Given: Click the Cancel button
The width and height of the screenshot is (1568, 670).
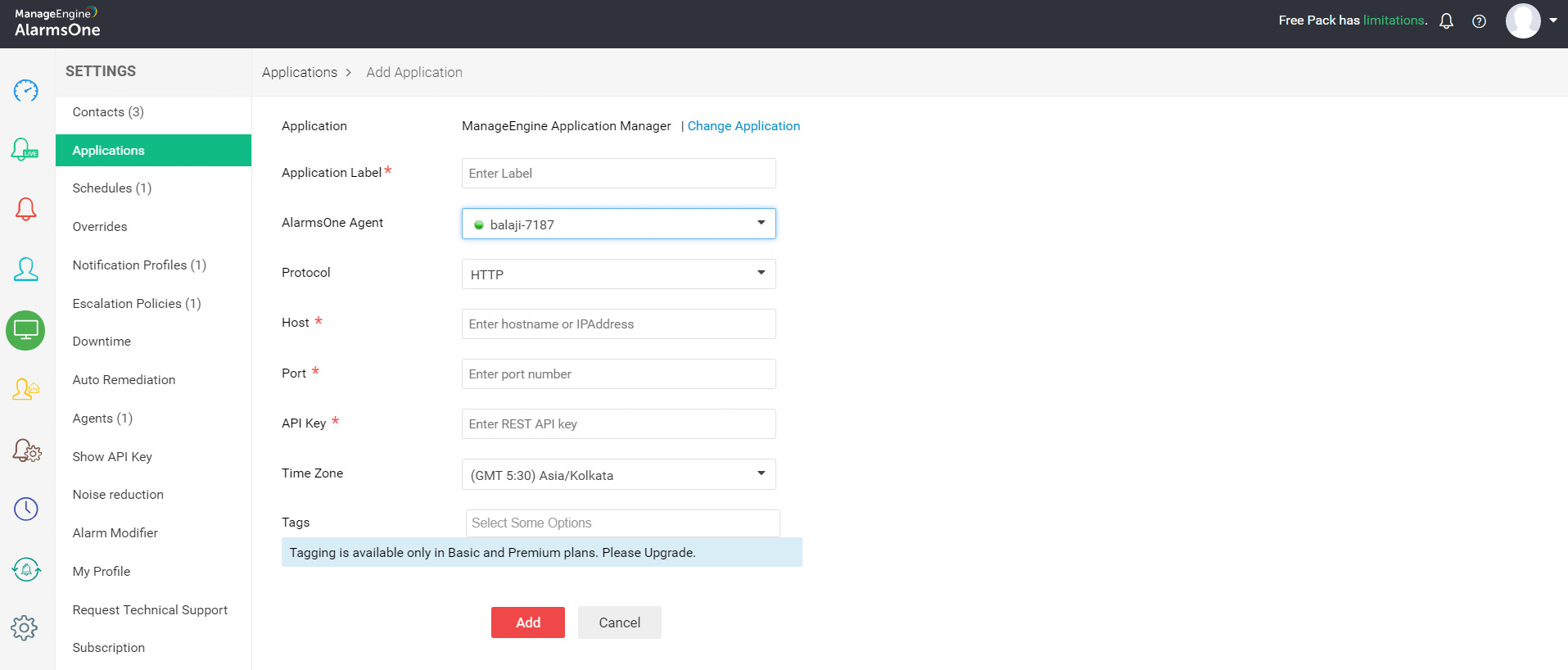Looking at the screenshot, I should (620, 622).
